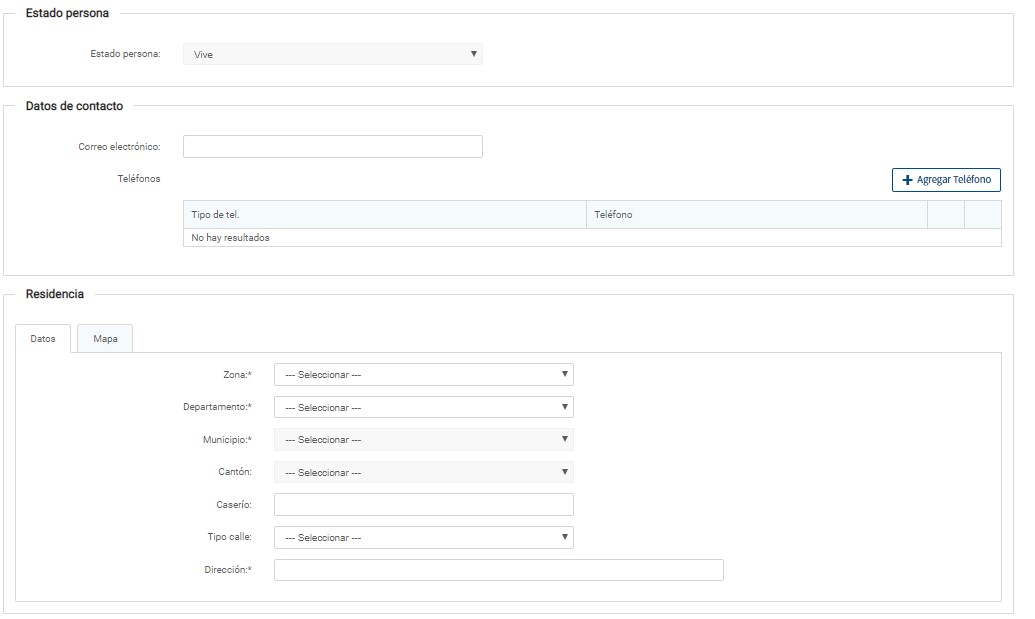This screenshot has height=619, width=1035.
Task: Click into the Caserío text field
Action: click(423, 505)
